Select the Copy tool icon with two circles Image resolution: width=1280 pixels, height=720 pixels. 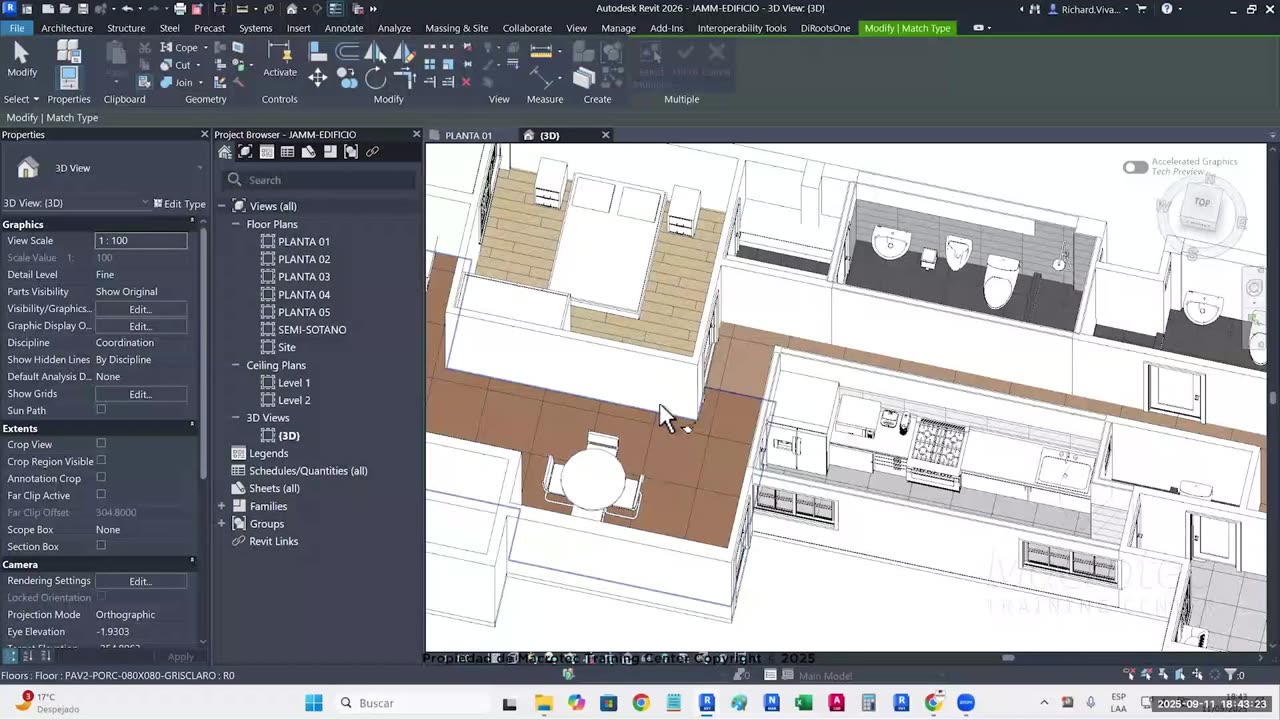347,77
